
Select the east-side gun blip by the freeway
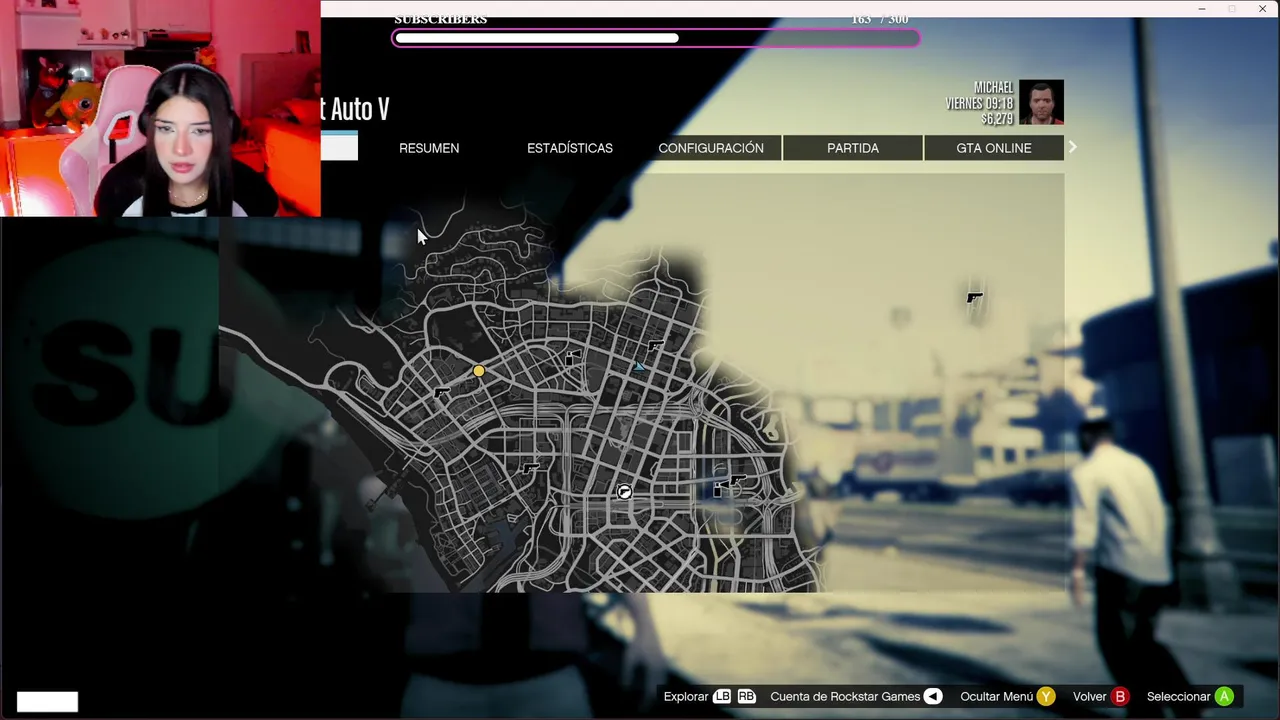(737, 481)
